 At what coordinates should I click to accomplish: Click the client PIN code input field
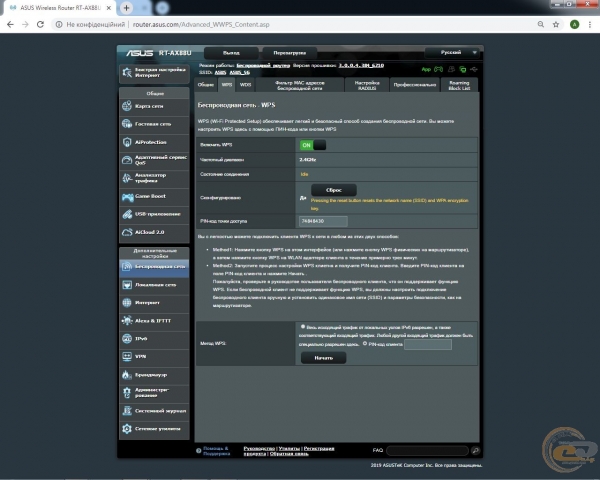428,344
